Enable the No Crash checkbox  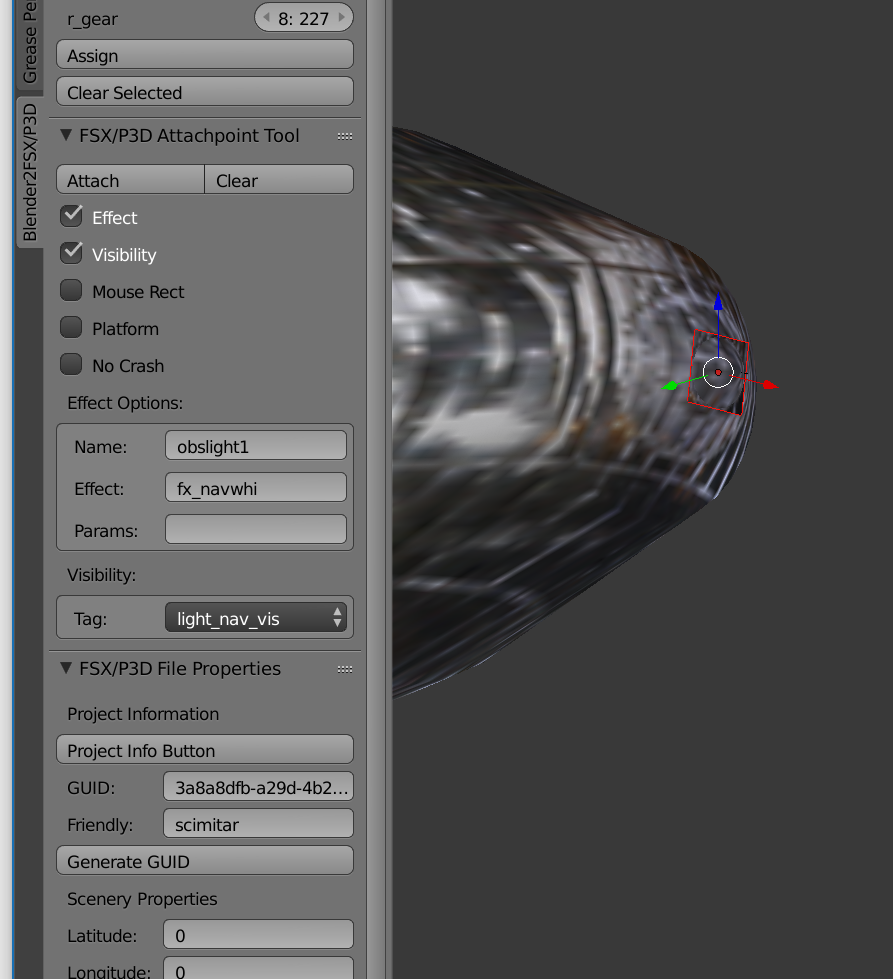(x=71, y=365)
